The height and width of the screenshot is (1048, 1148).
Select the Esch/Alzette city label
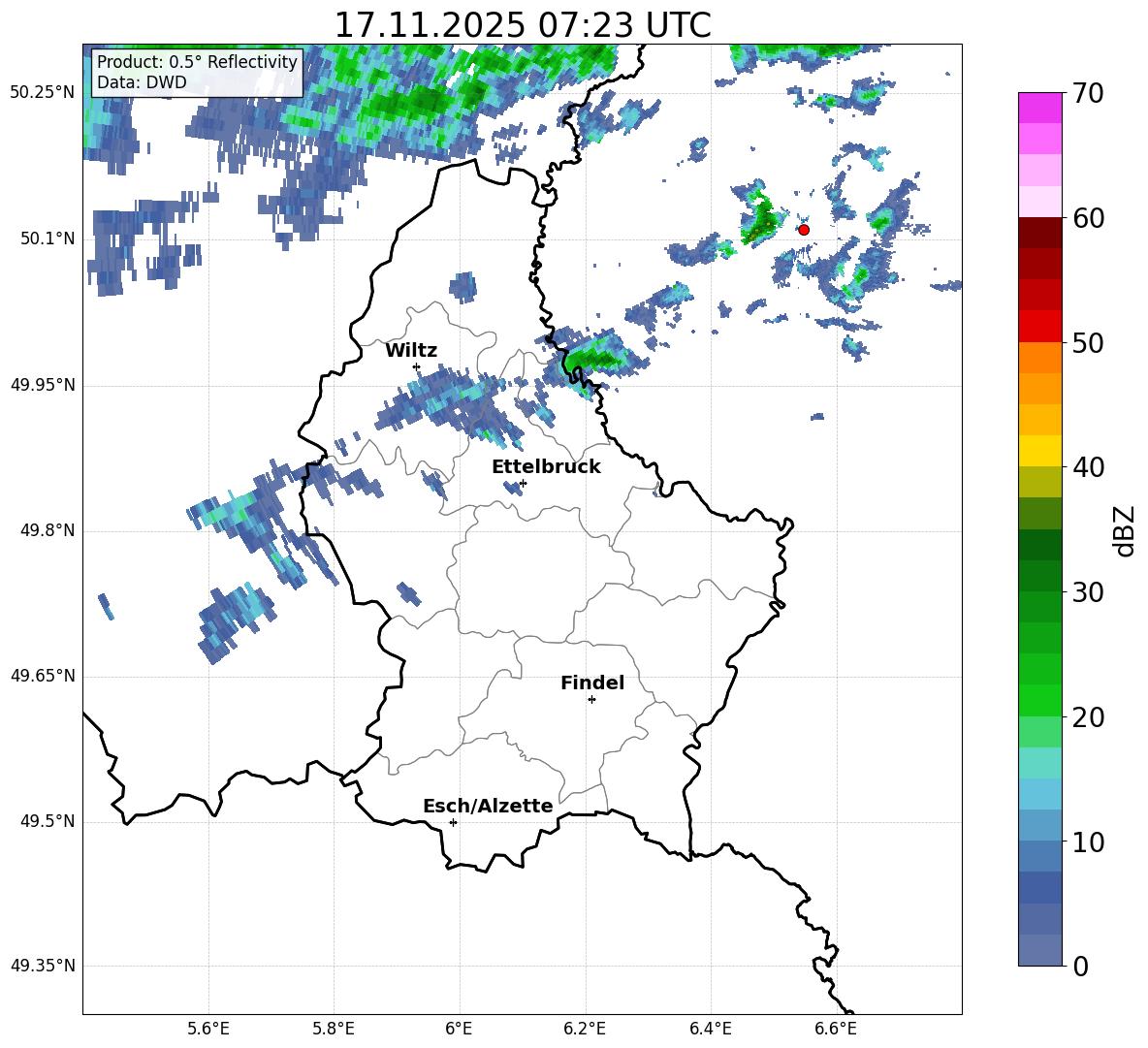click(x=488, y=806)
